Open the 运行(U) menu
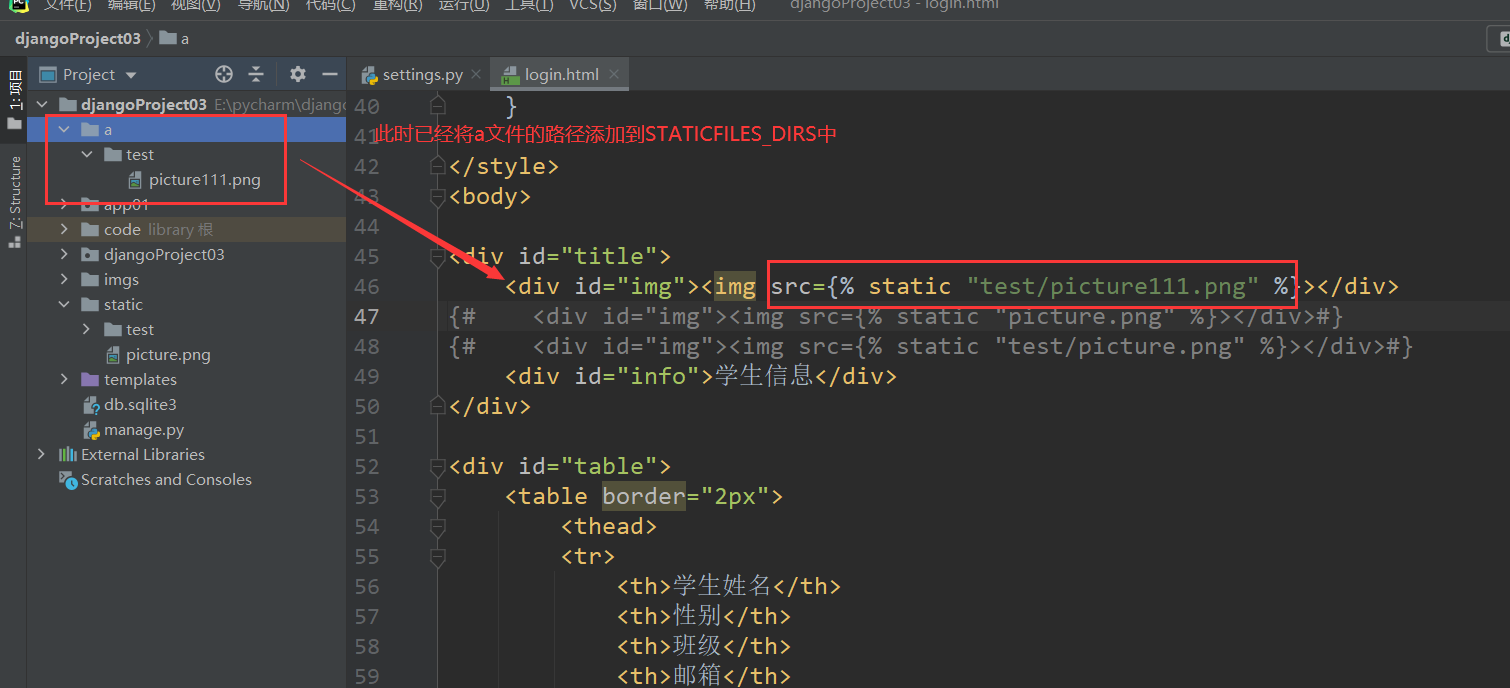This screenshot has height=688, width=1510. [x=464, y=5]
